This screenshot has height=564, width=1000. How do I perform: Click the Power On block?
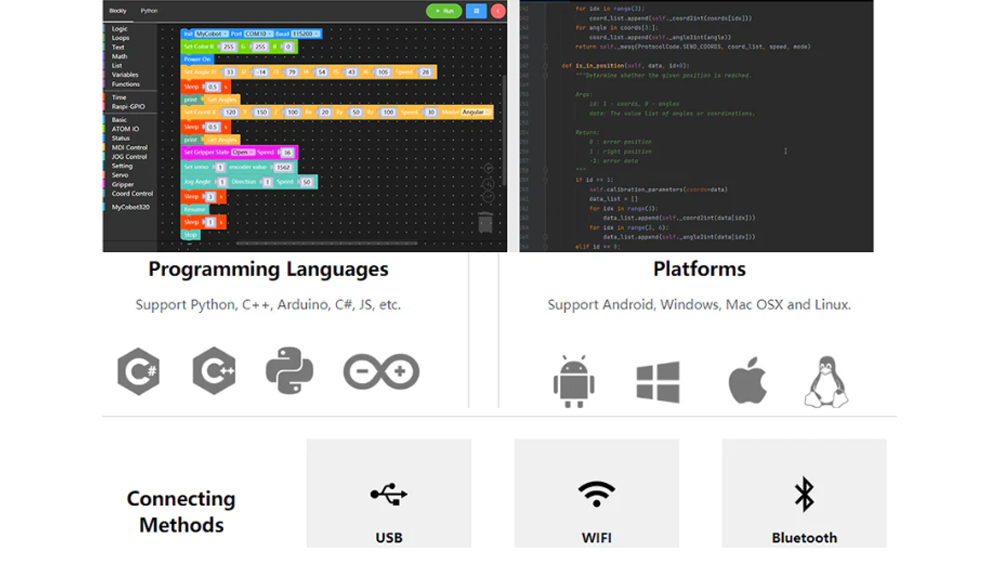pos(197,59)
